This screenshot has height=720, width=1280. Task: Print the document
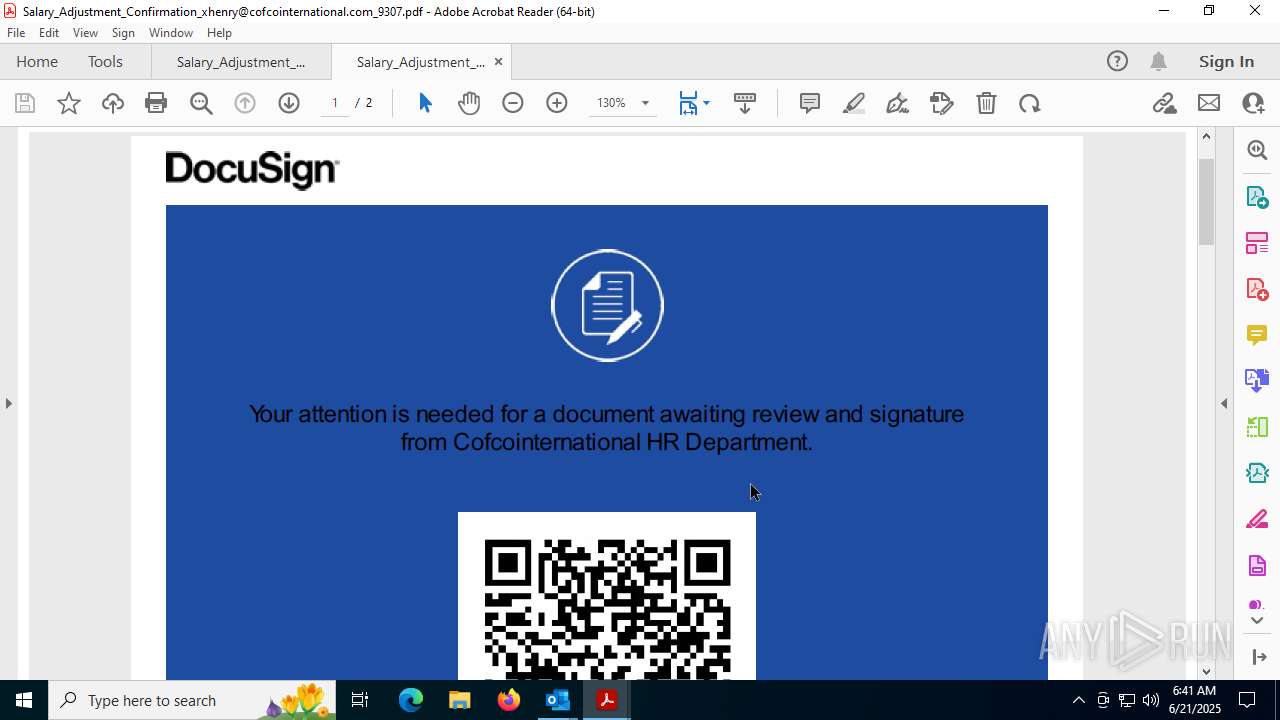pyautogui.click(x=156, y=103)
